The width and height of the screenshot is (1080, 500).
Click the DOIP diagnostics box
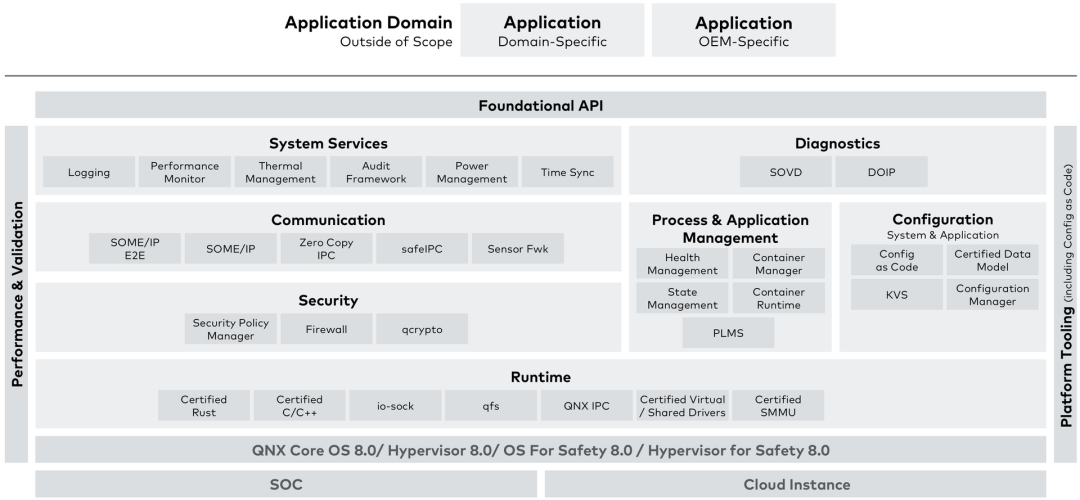pos(882,172)
